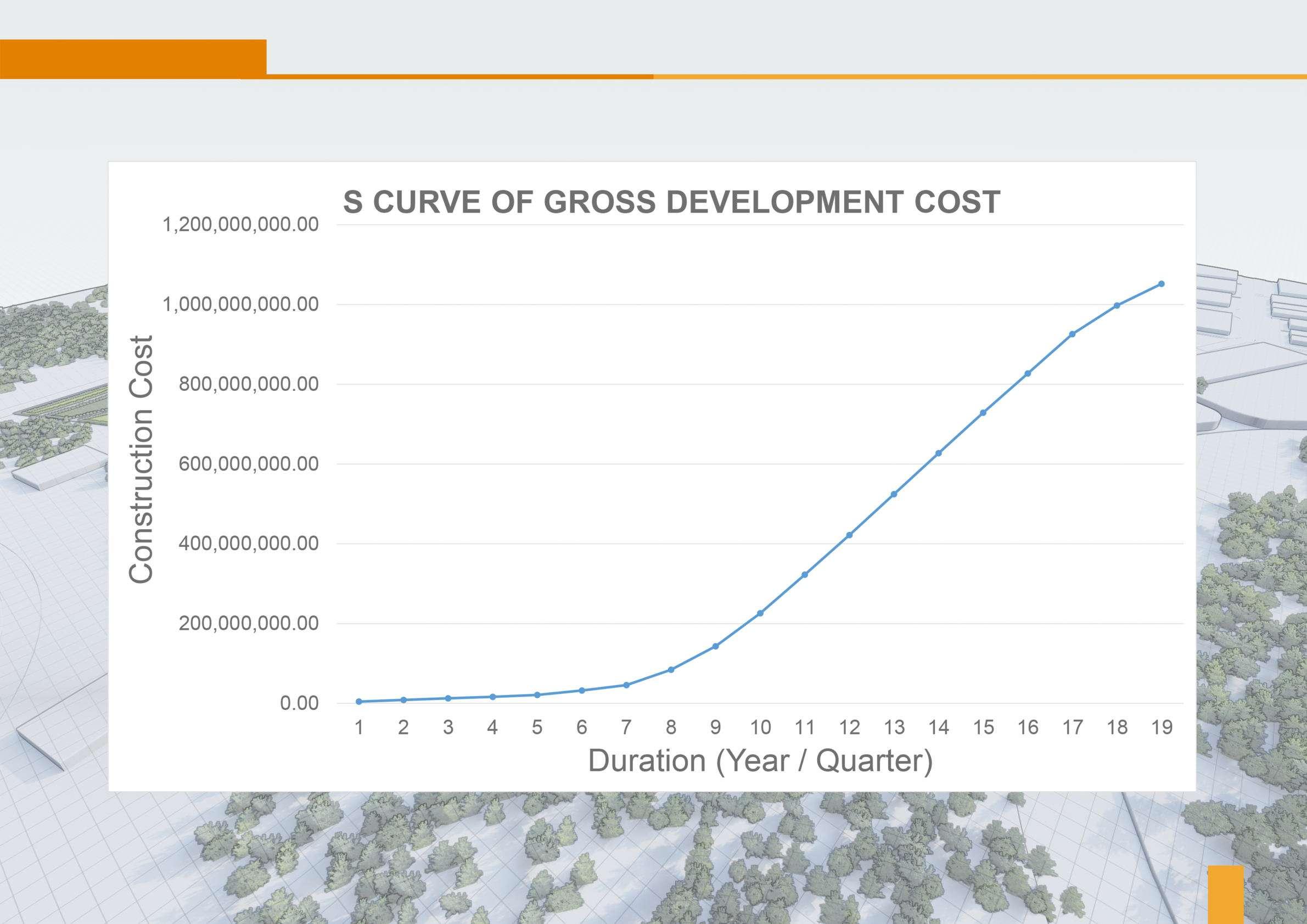The height and width of the screenshot is (924, 1307).
Task: Click the chart title S CURVE OF GROSS DEVELOPMENT COST
Action: coord(671,201)
